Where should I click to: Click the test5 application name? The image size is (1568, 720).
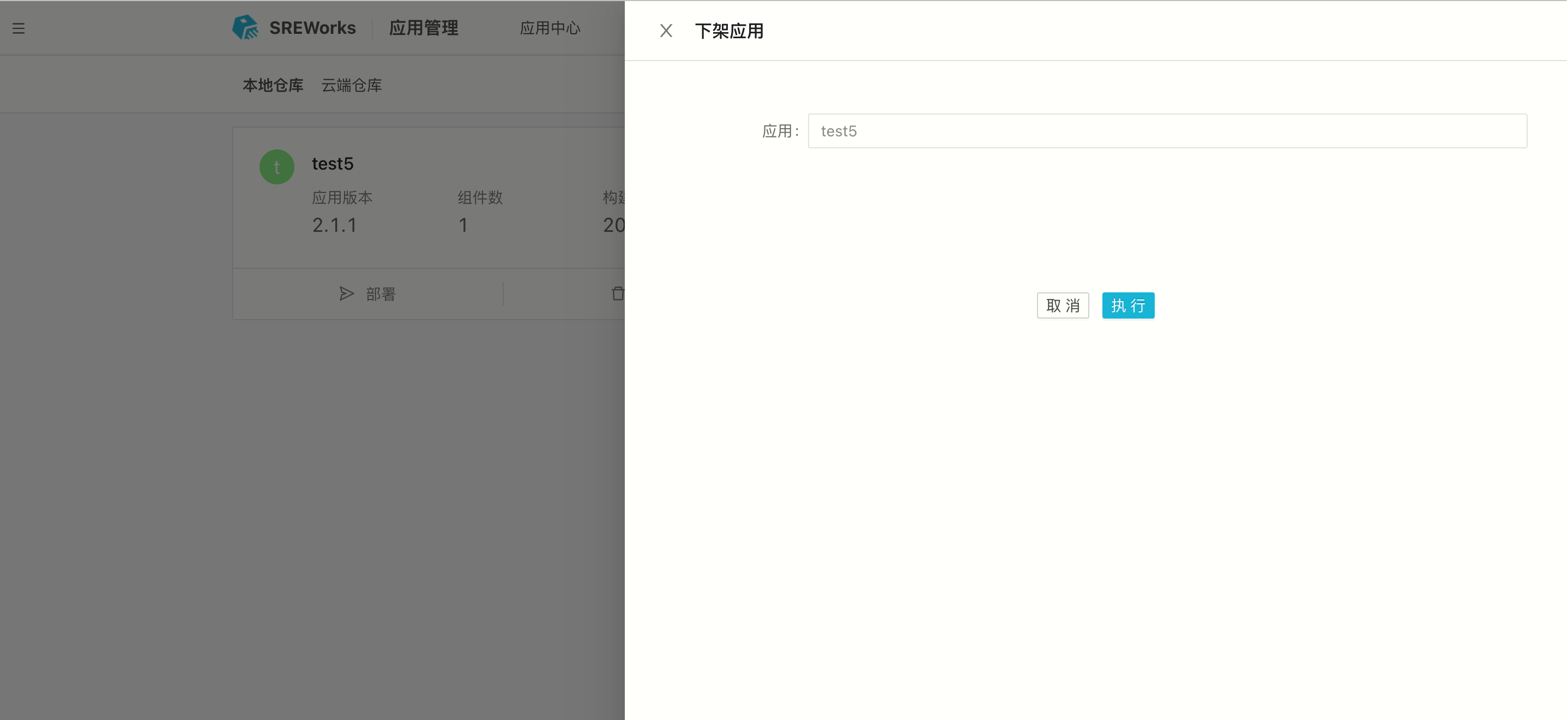pos(333,164)
